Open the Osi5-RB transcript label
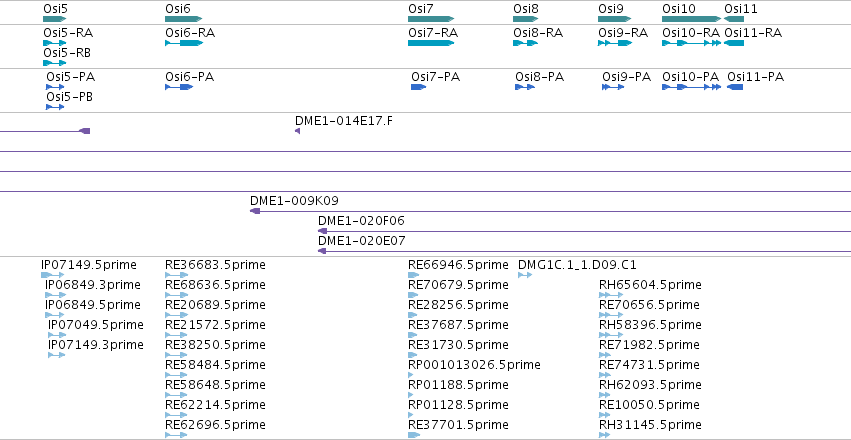Image resolution: width=851 pixels, height=440 pixels. click(67, 53)
